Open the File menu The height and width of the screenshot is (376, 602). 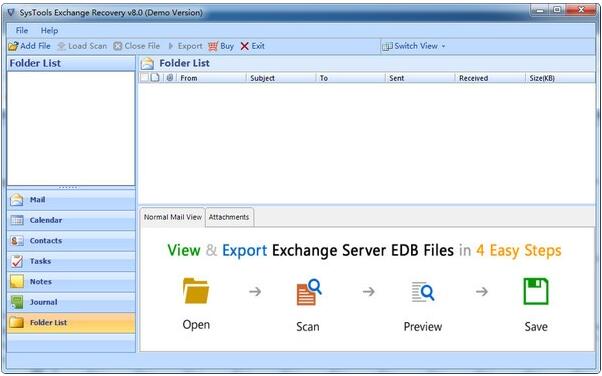(x=22, y=31)
